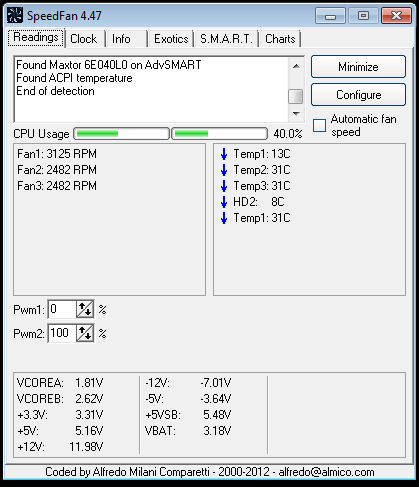The height and width of the screenshot is (487, 419).
Task: Switch to the Readings tab
Action: [x=36, y=37]
